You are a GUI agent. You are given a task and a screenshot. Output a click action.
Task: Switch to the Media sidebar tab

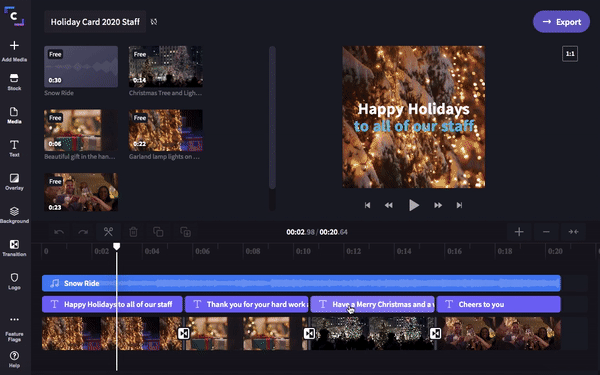tap(14, 115)
